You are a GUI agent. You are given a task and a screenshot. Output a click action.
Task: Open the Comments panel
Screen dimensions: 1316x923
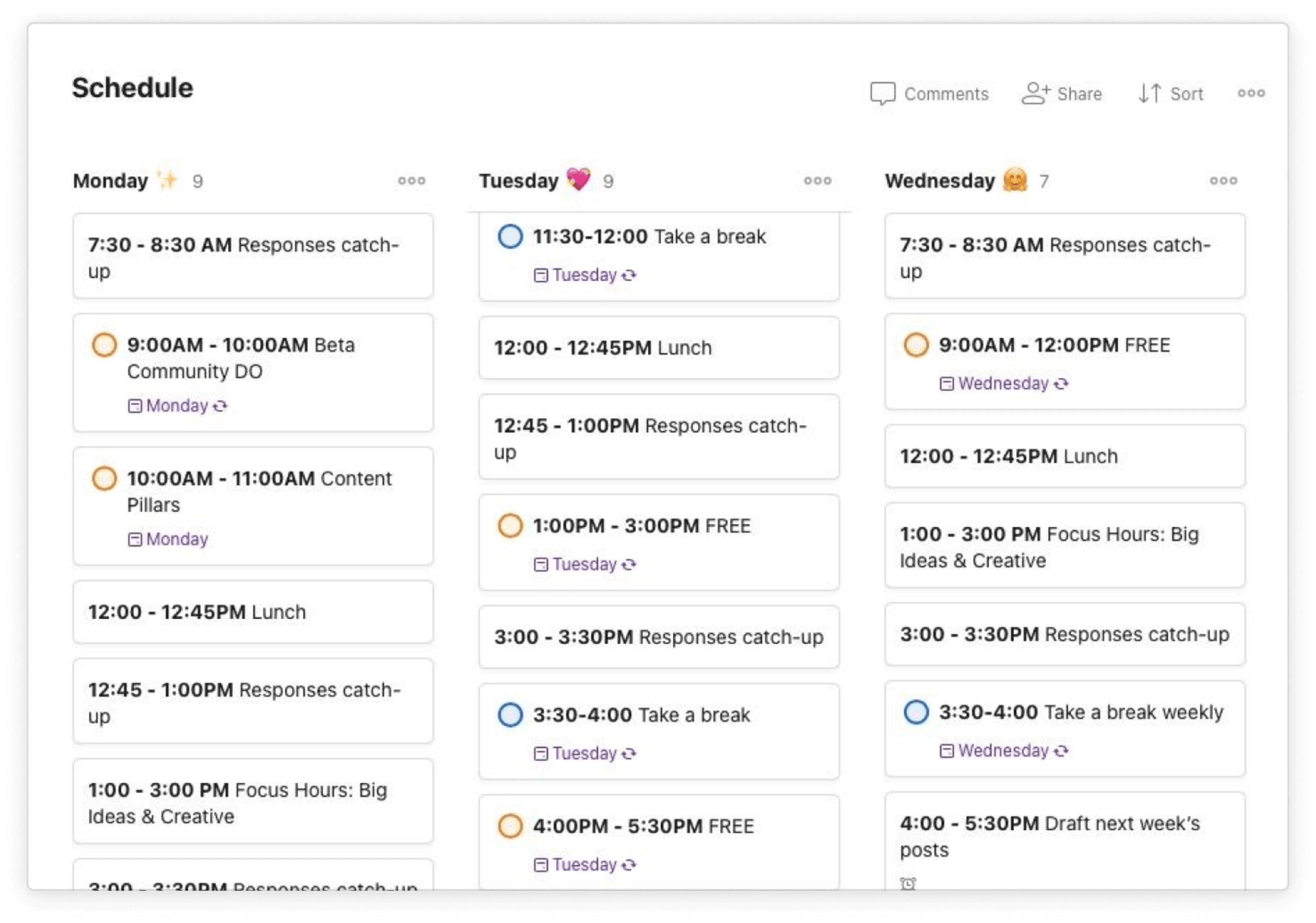tap(929, 93)
